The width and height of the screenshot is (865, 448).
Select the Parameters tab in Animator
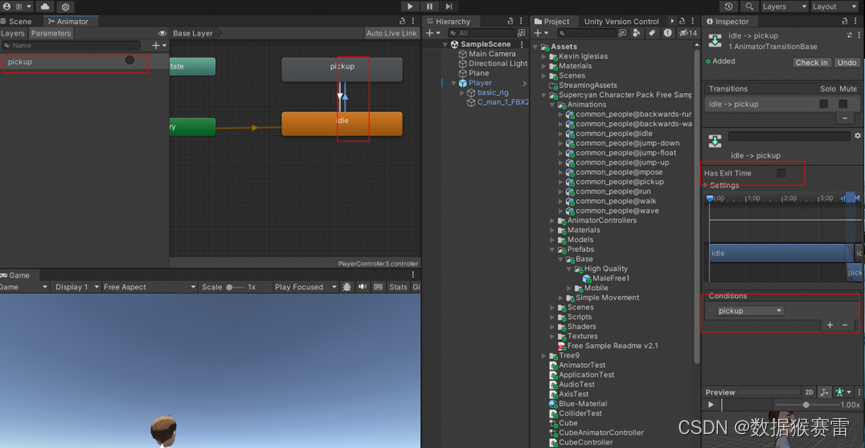[51, 33]
